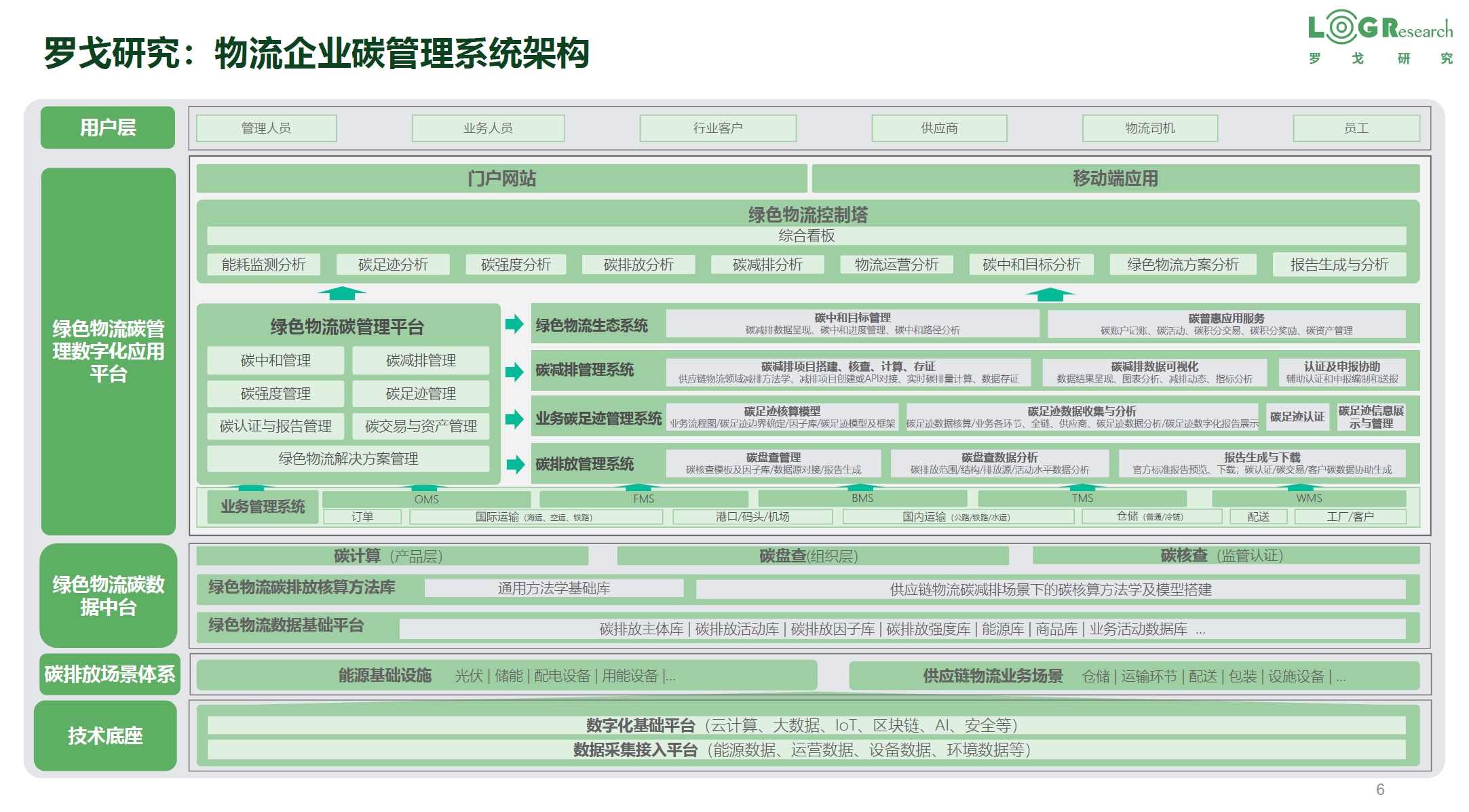Select 绿色物流方案分析 box
The image size is (1469, 812).
click(x=1183, y=265)
